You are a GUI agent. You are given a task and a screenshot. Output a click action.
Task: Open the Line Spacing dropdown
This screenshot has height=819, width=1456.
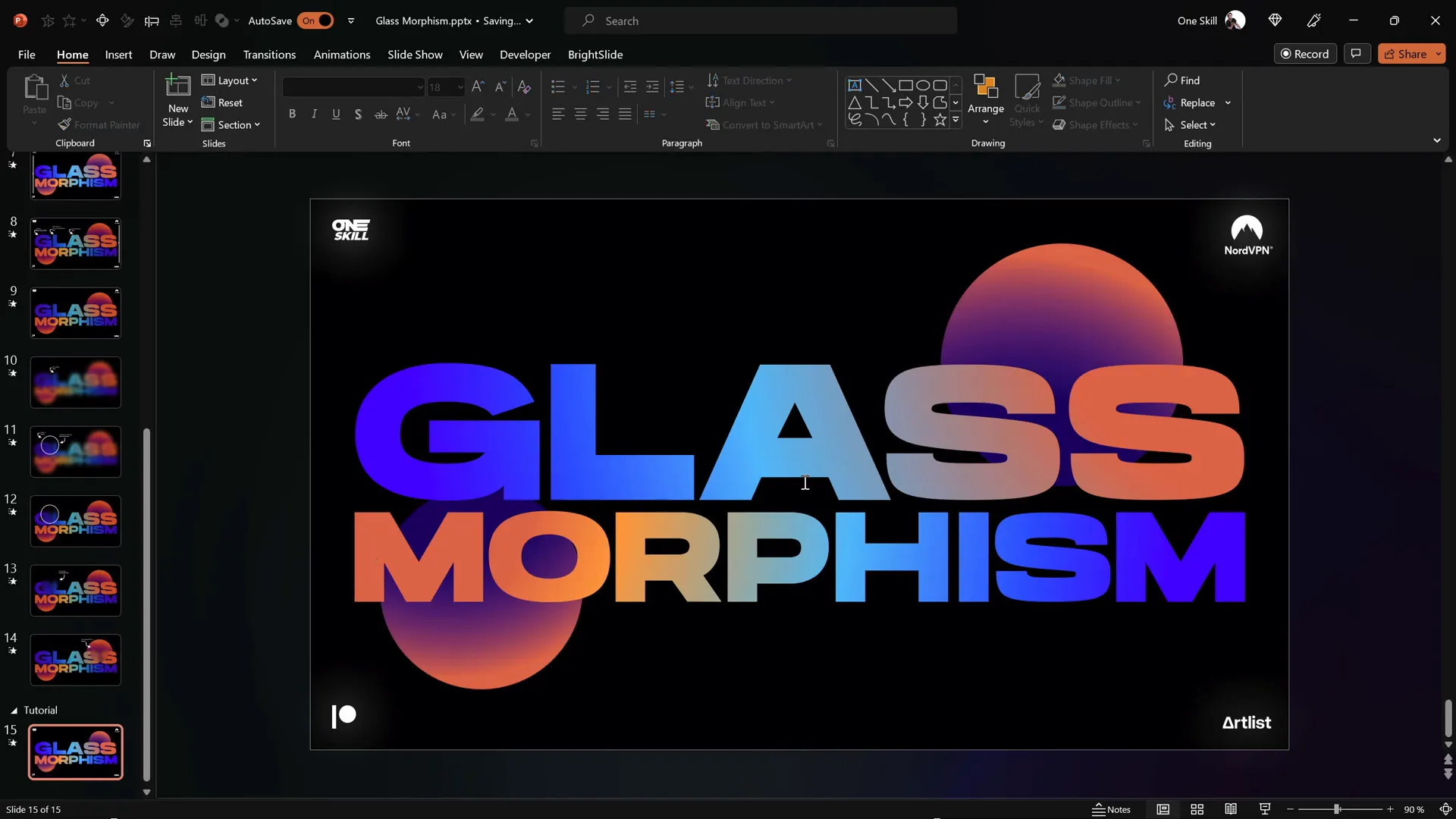(690, 86)
